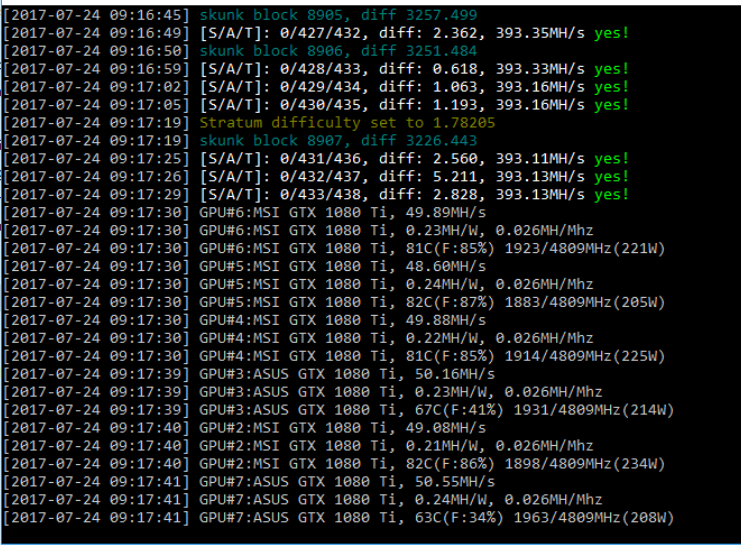This screenshot has width=741, height=560.
Task: Click the 'skunk block 8907, diff 3226.443' line
Action: click(x=338, y=141)
